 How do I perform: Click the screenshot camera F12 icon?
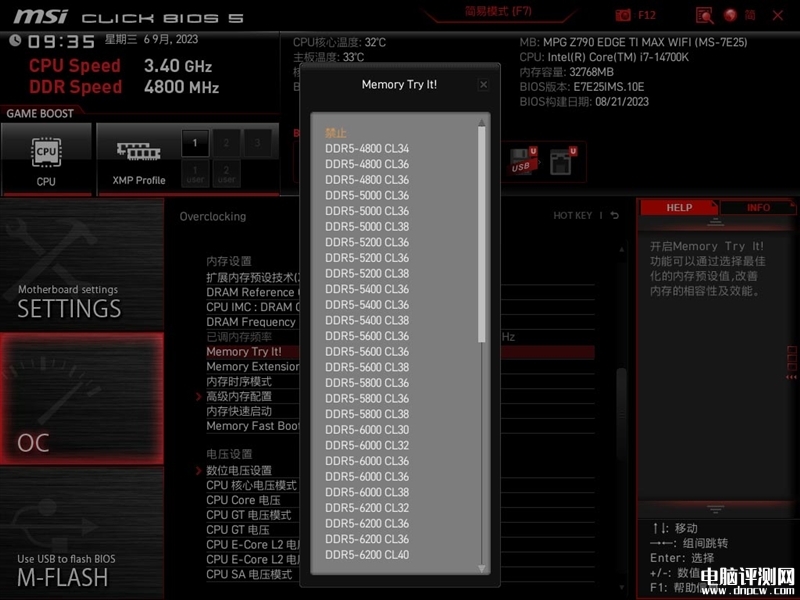coord(623,15)
